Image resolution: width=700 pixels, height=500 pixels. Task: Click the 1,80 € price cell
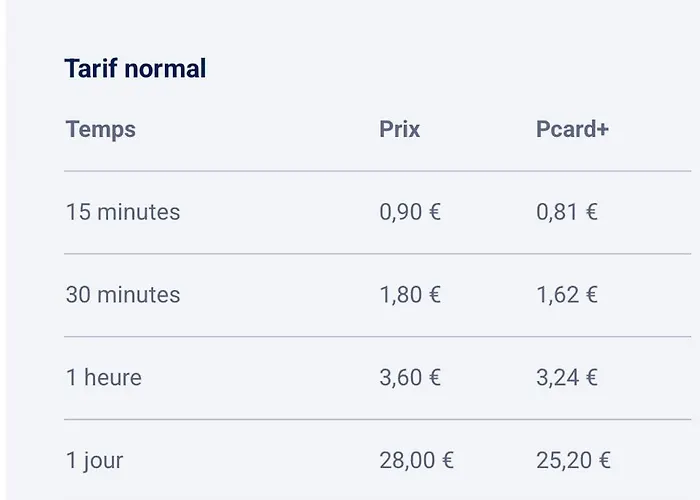pyautogui.click(x=410, y=295)
